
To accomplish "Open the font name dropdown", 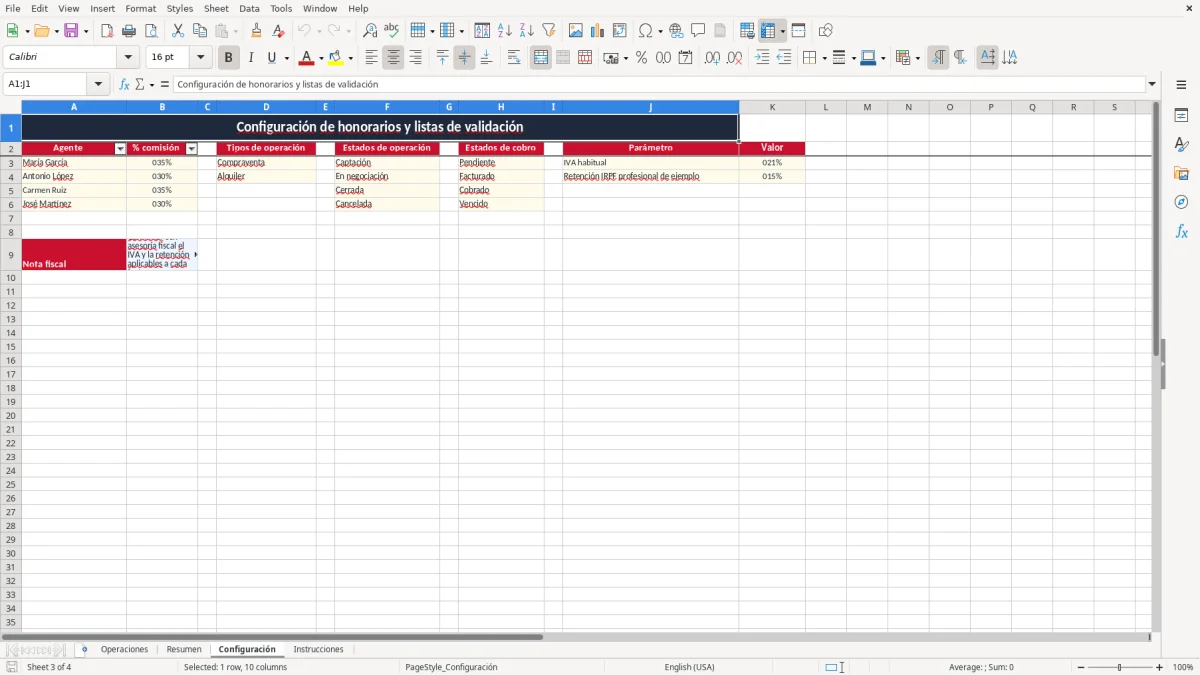I will (x=127, y=58).
